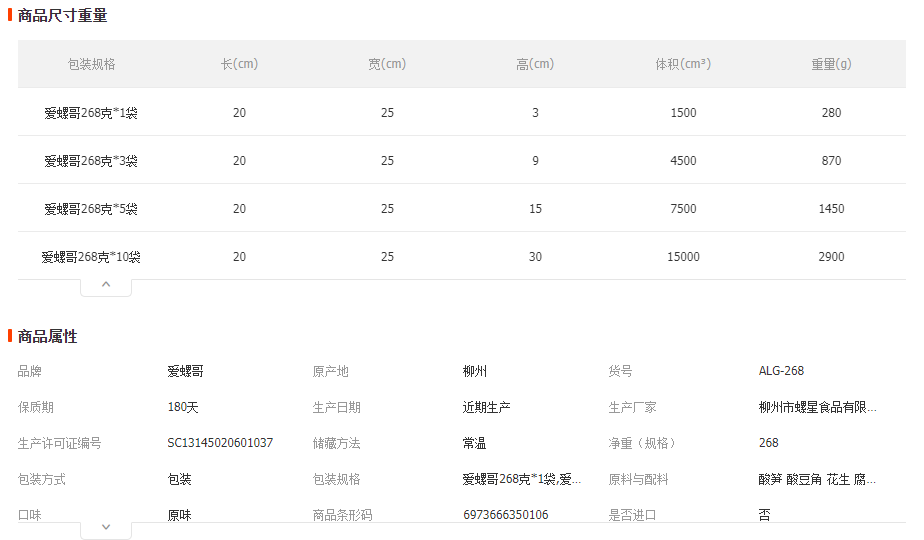Expand the product attributes section
The image size is (924, 540).
(106, 530)
